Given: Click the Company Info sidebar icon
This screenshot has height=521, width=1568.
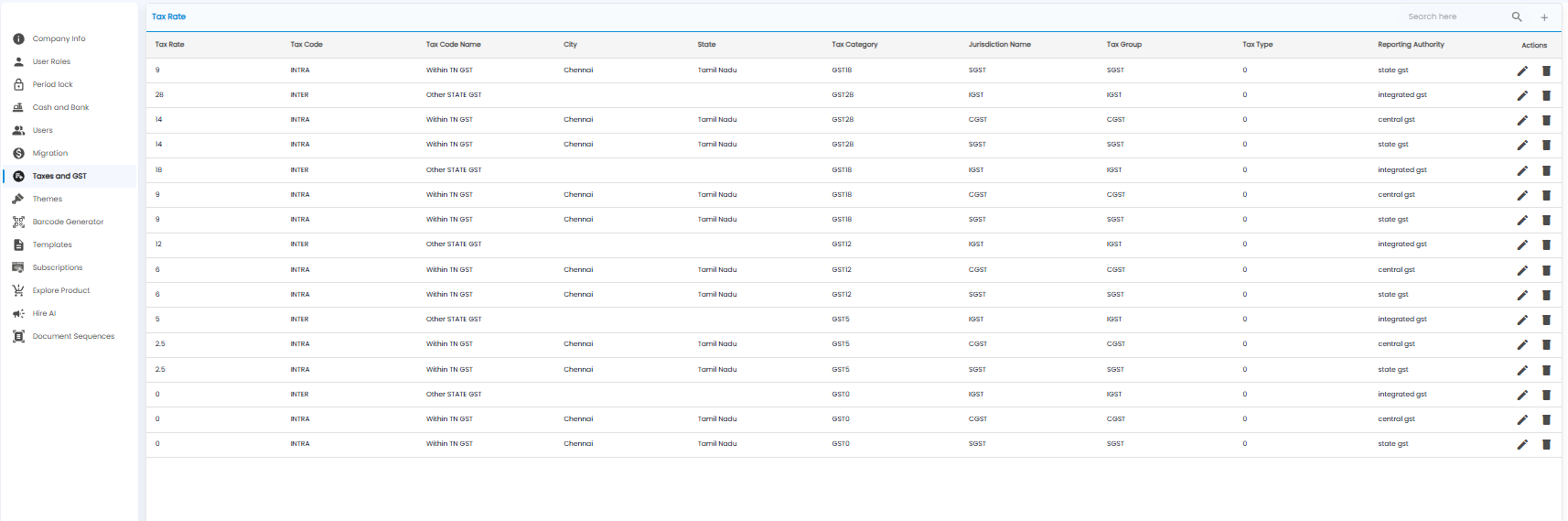Looking at the screenshot, I should (x=18, y=38).
